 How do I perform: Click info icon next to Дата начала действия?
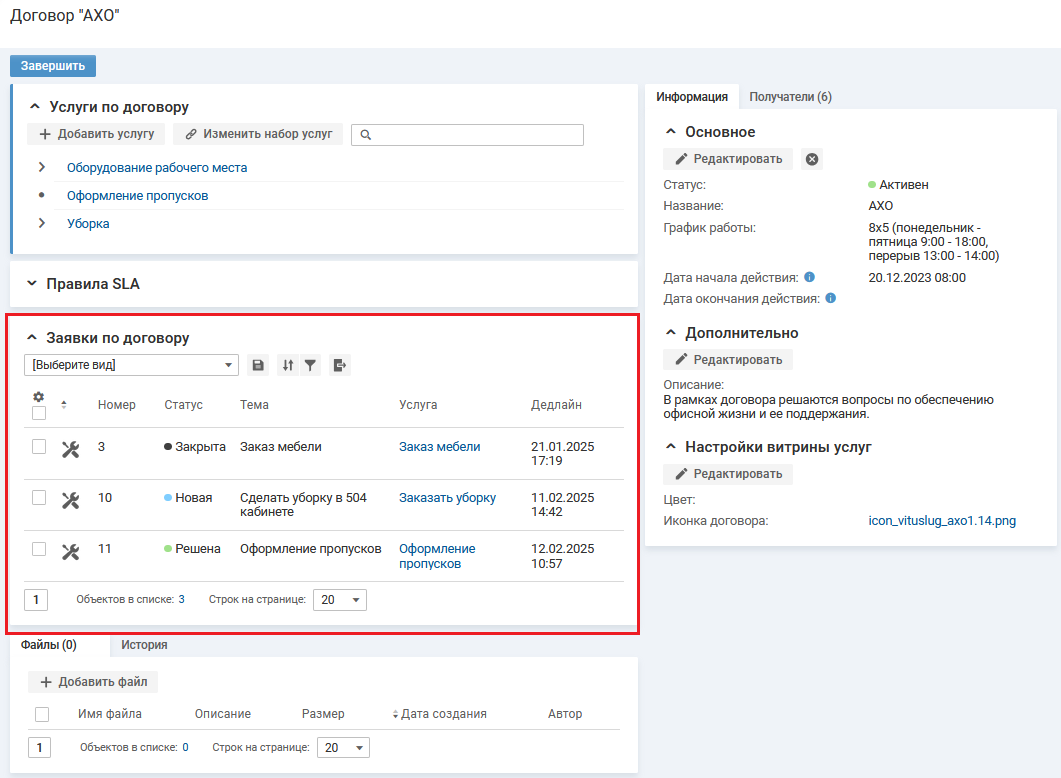(x=810, y=277)
